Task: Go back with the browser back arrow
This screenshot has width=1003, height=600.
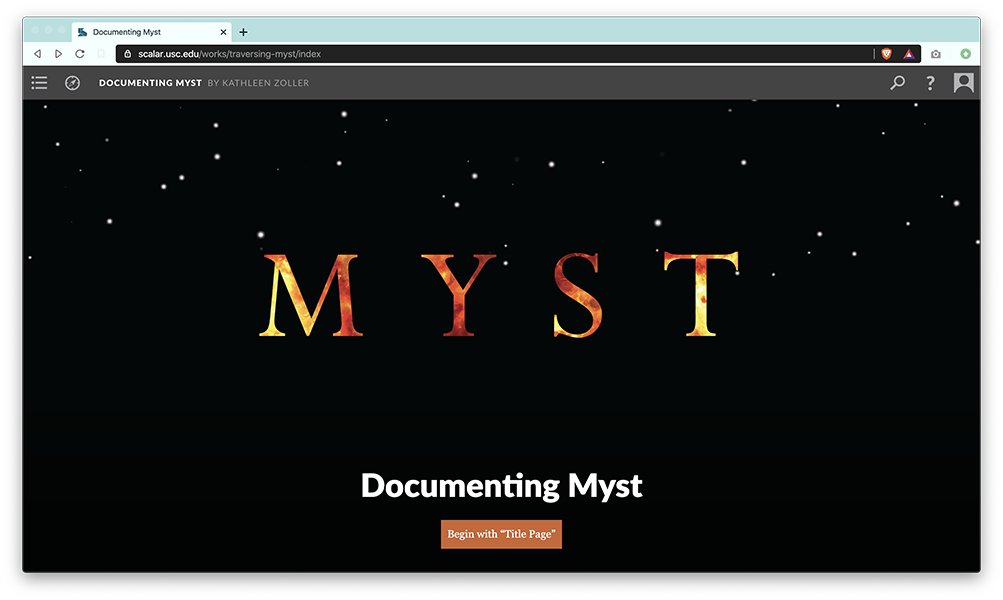Action: (x=38, y=54)
